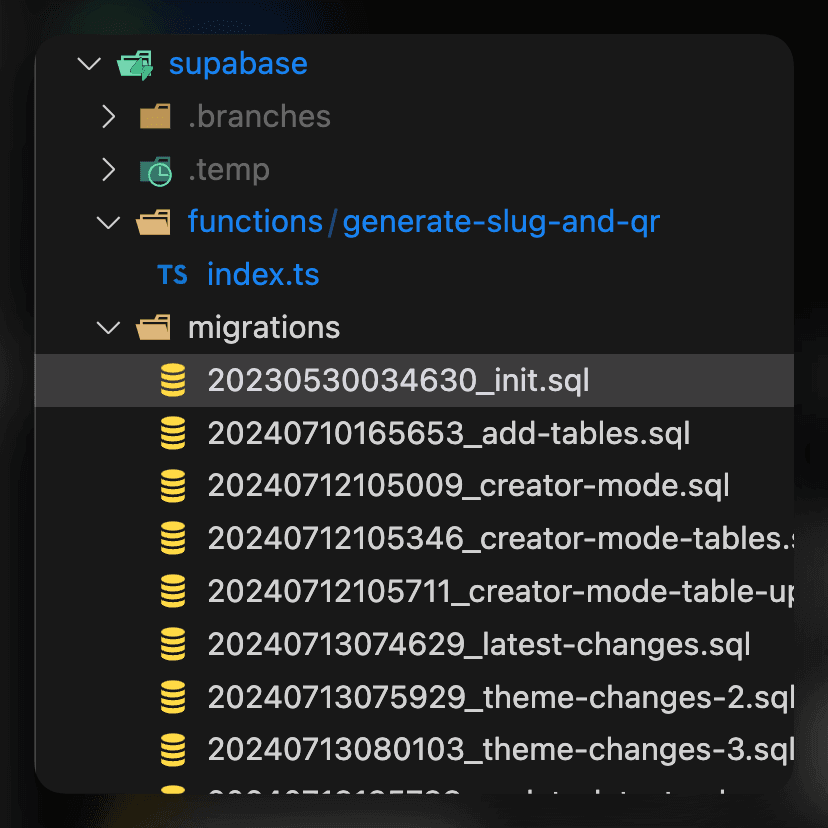The image size is (828, 828).
Task: Click the TypeScript icon beside index.ts
Action: click(x=172, y=275)
